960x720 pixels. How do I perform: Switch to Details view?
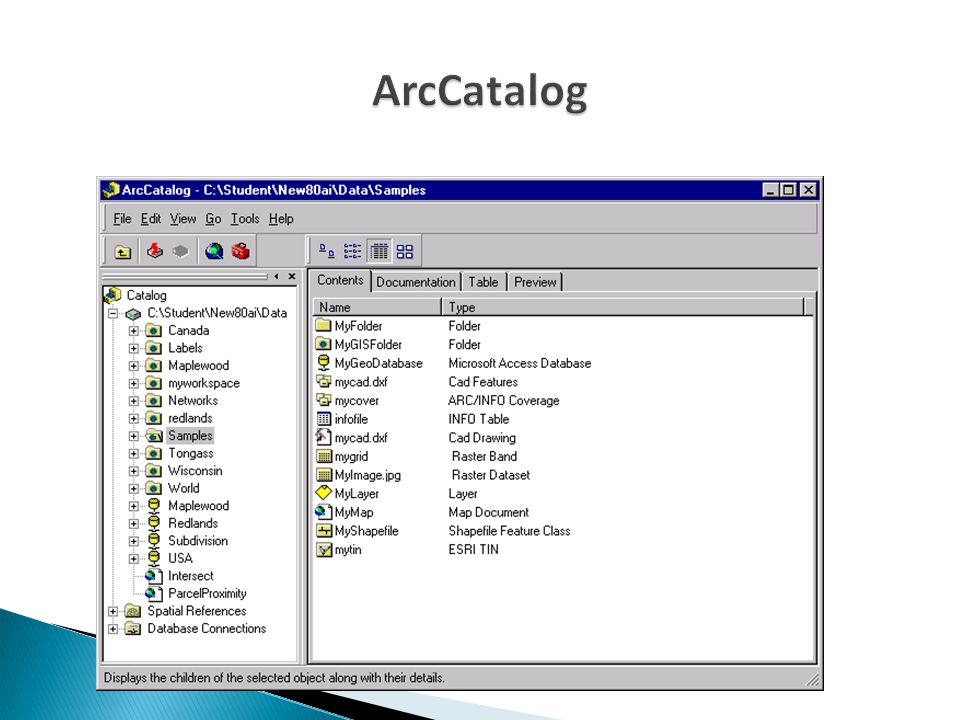click(x=379, y=251)
